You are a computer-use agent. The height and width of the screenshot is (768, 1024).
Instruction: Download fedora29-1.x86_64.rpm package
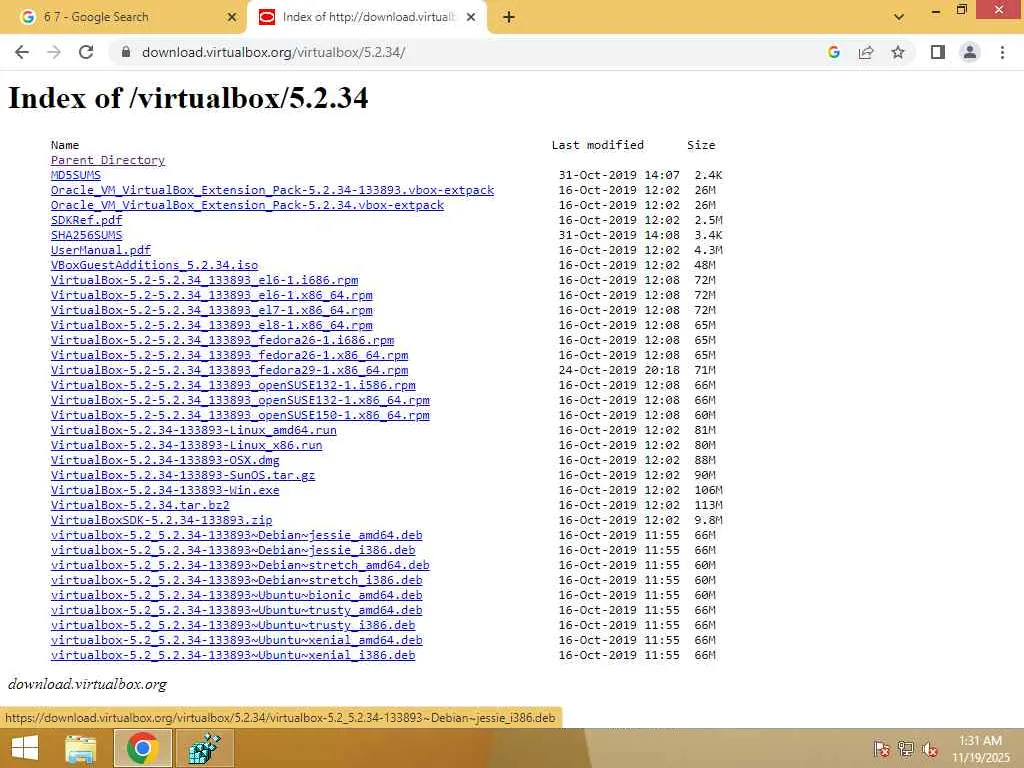229,370
